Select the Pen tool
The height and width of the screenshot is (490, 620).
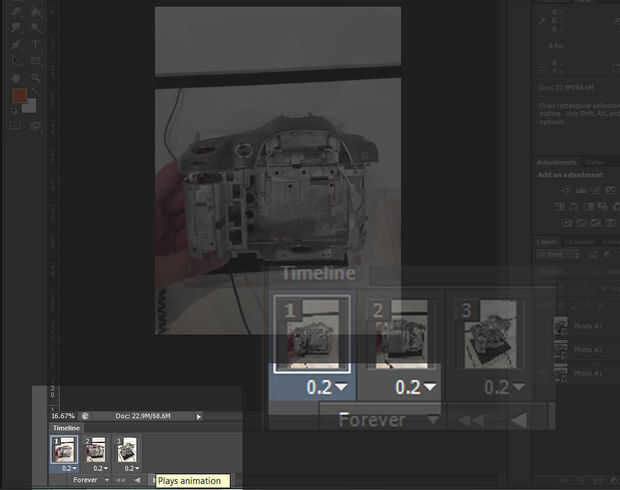pyautogui.click(x=16, y=44)
